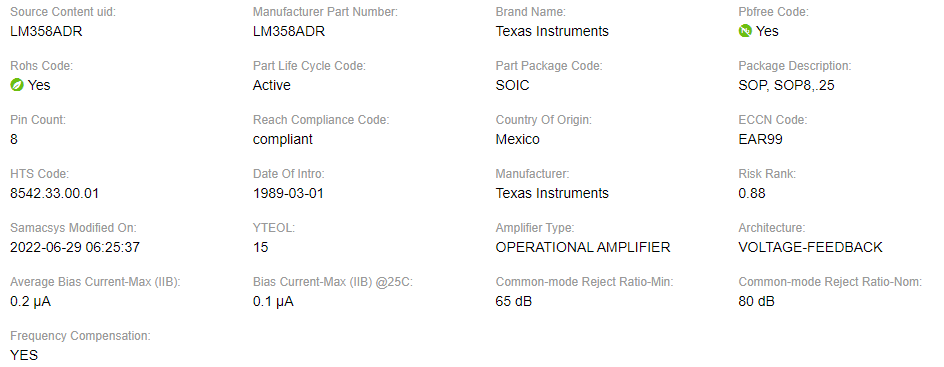944x367 pixels.
Task: Click the Texas Instruments brand name value
Action: [552, 31]
